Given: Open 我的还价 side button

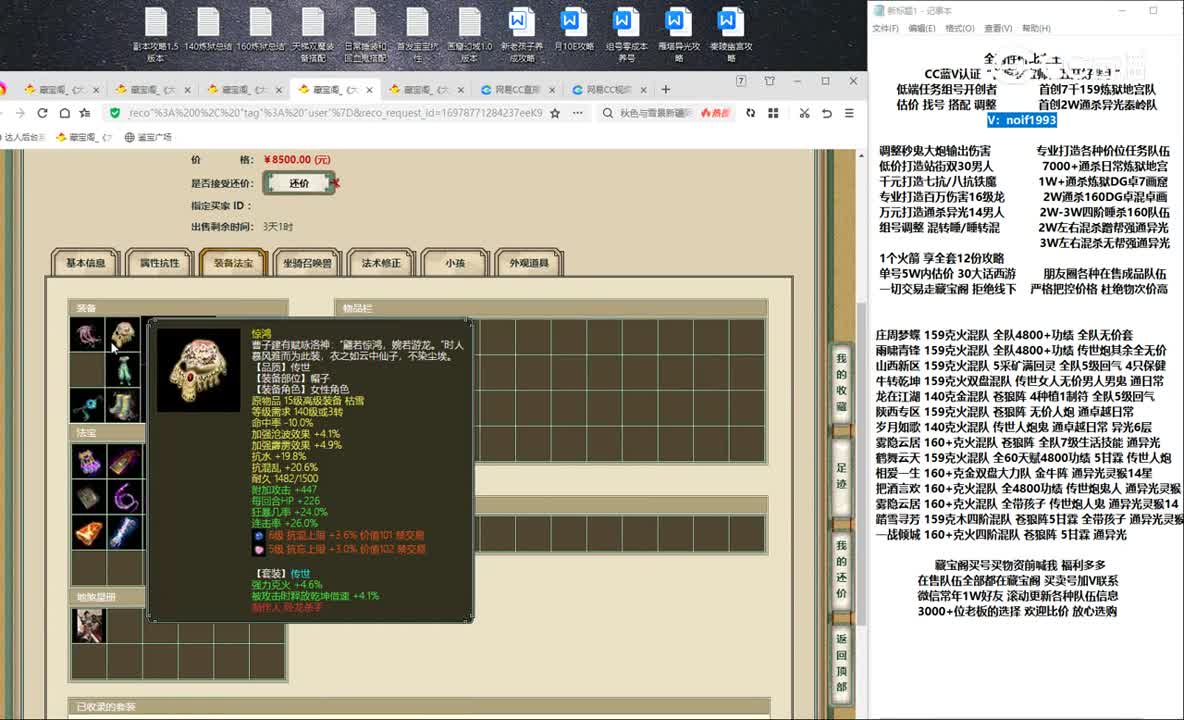Looking at the screenshot, I should point(841,569).
